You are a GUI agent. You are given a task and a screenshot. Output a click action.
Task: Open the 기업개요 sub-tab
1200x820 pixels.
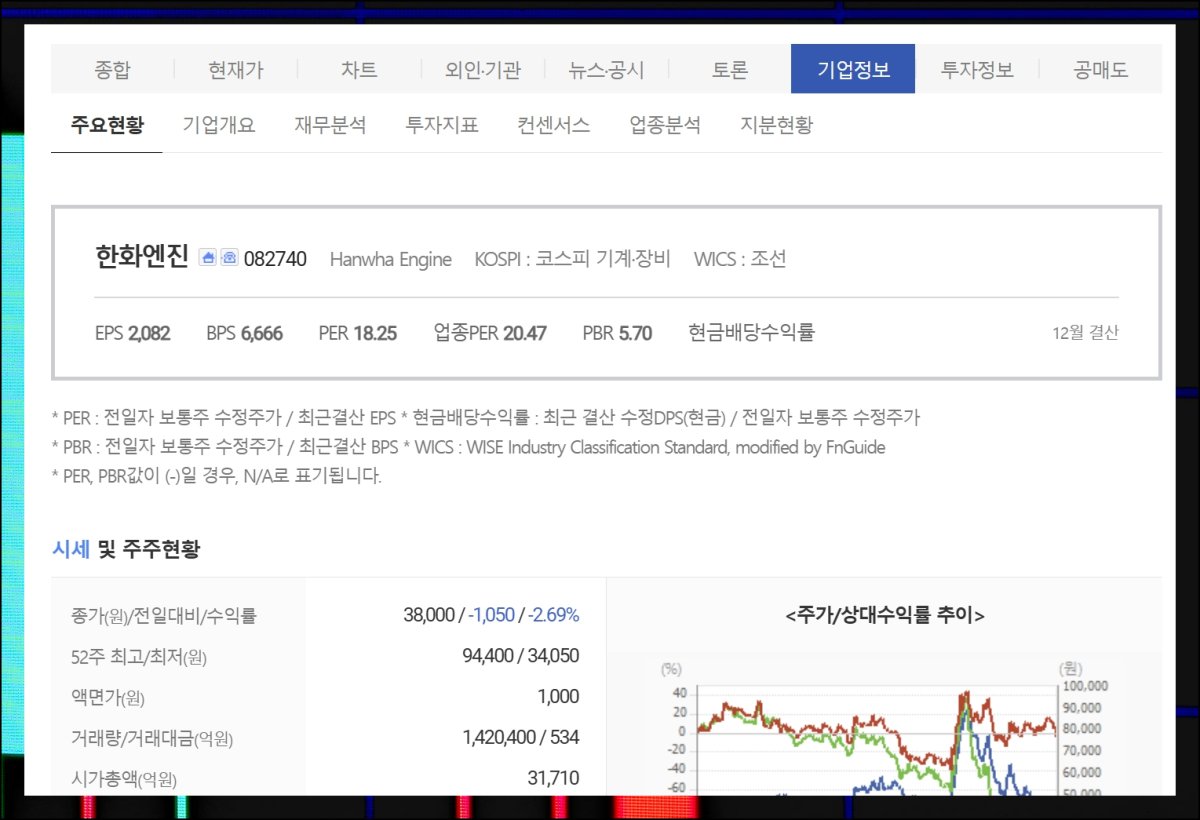pos(219,125)
